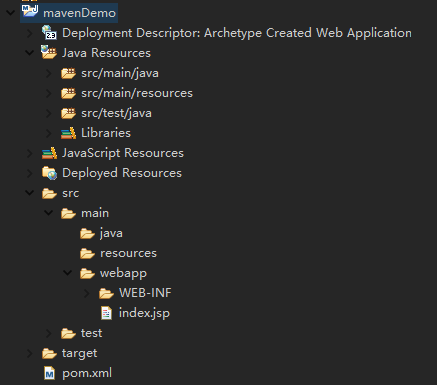
Task: Click the WEB-INF folder icon
Action: pos(106,293)
